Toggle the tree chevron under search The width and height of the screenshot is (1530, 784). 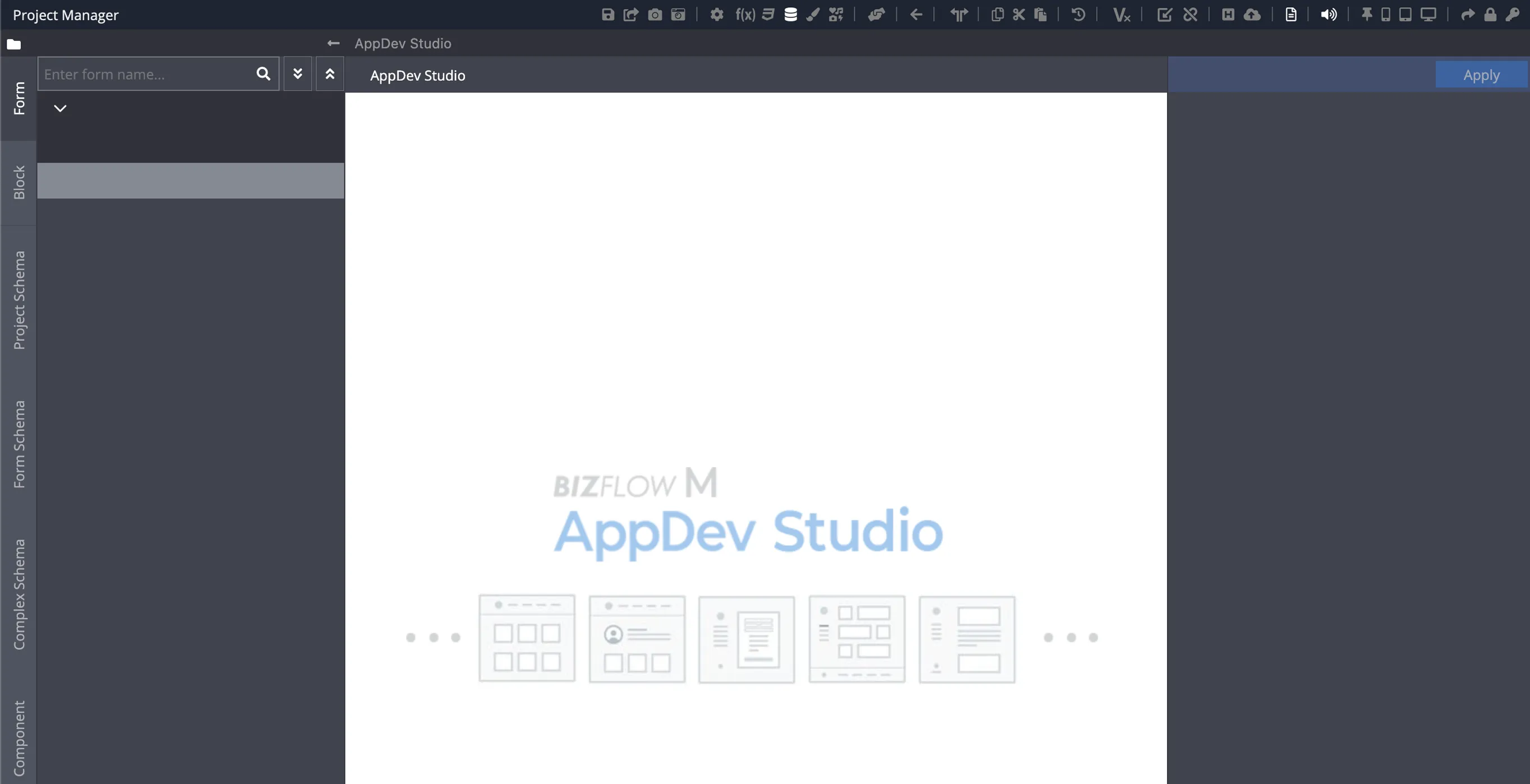[x=60, y=108]
